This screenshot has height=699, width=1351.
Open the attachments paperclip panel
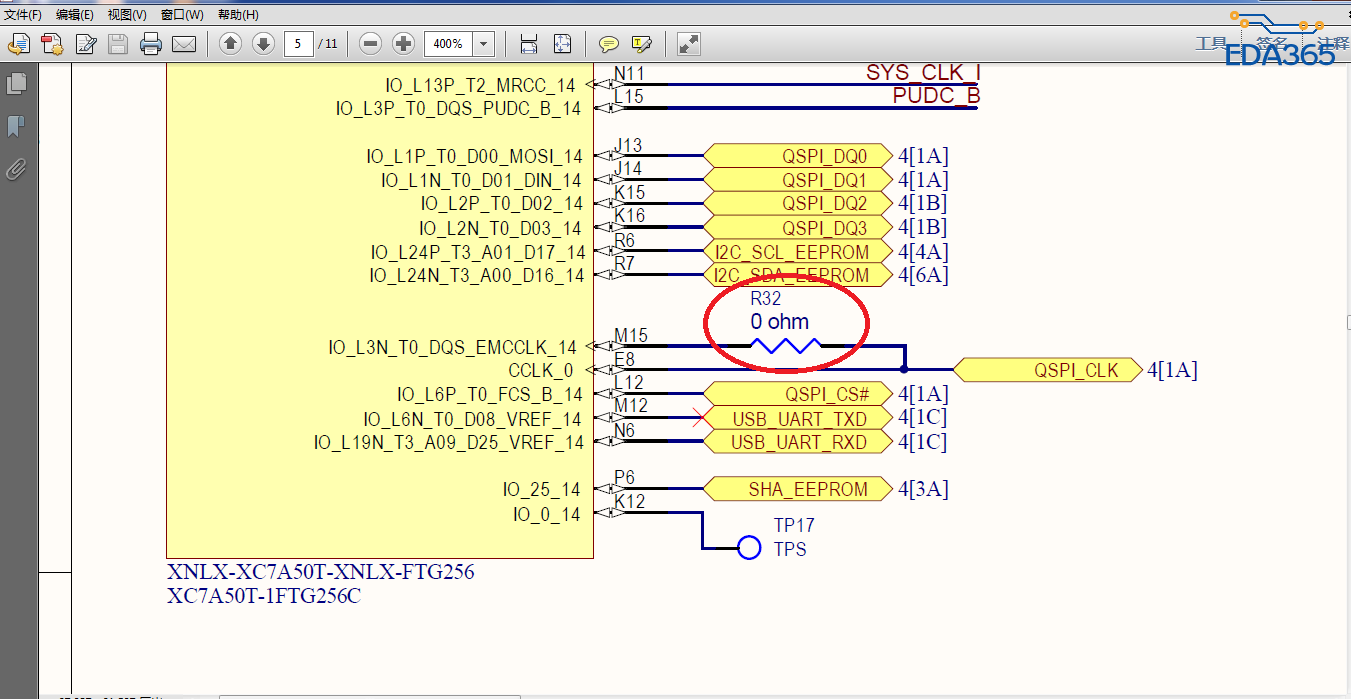16,168
